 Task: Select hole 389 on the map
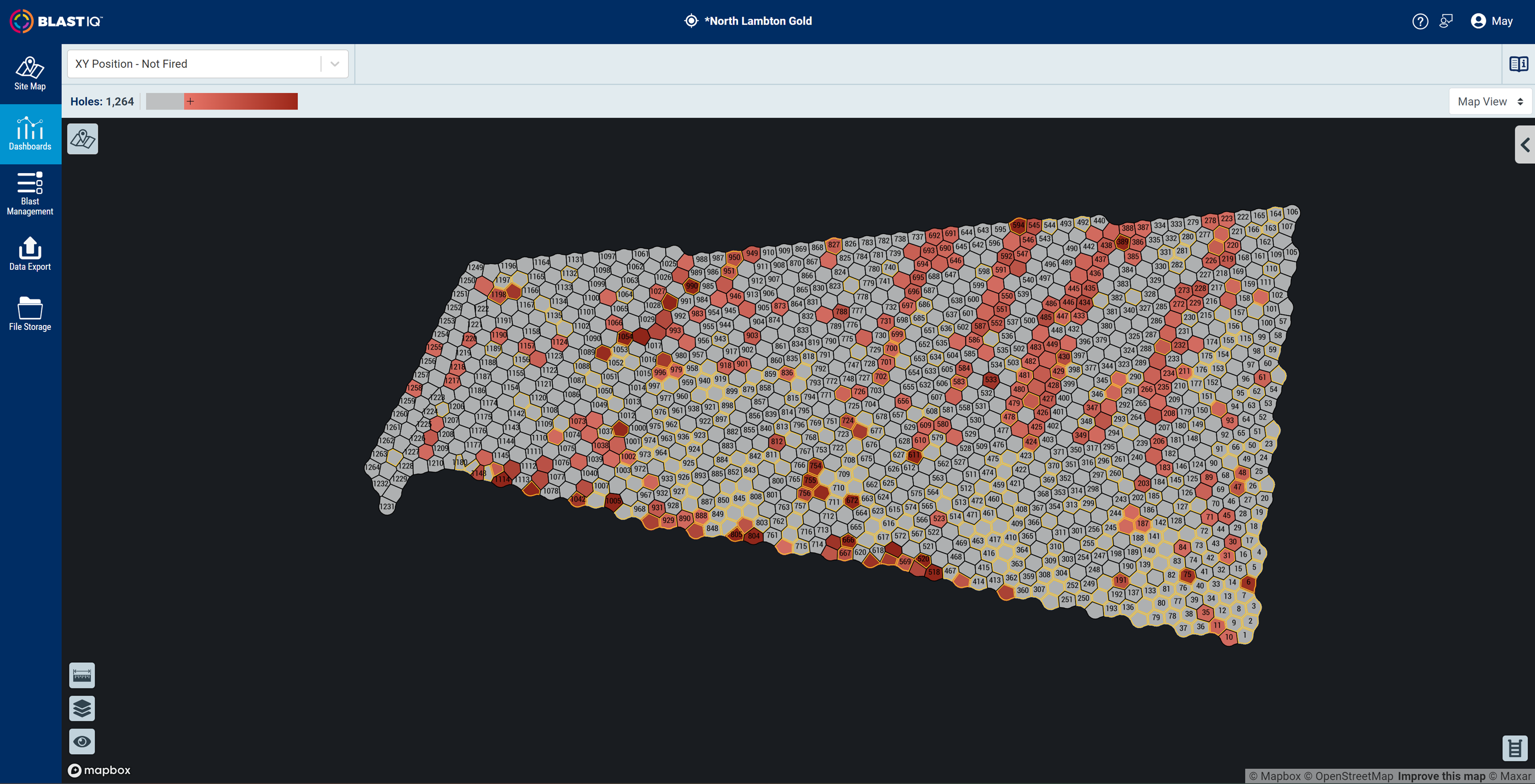[x=1122, y=242]
